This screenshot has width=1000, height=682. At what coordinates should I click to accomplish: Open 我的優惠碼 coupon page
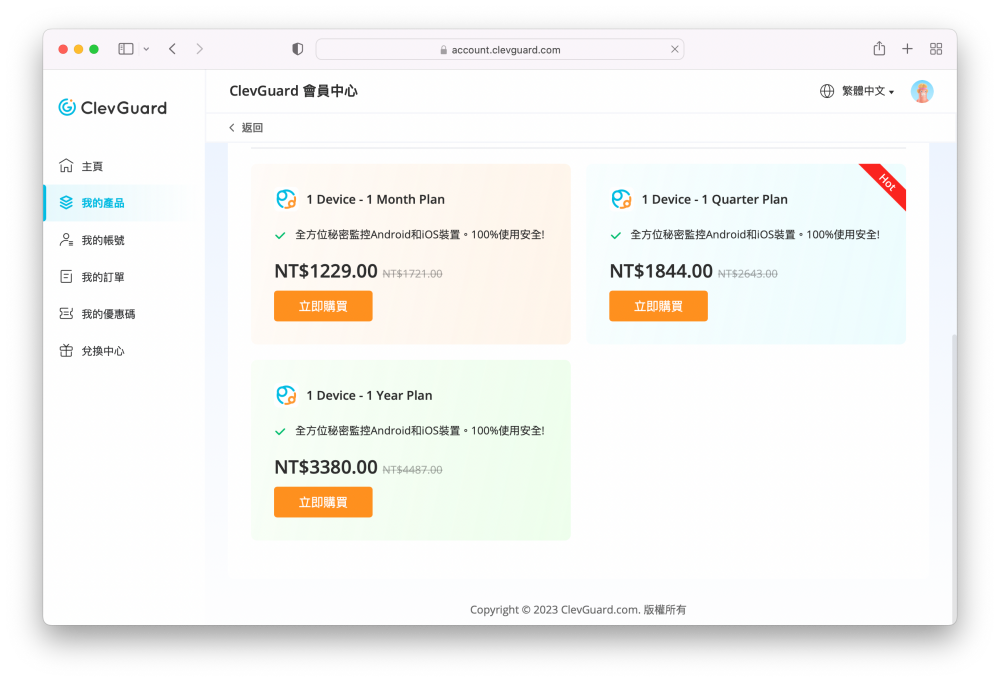pos(108,314)
